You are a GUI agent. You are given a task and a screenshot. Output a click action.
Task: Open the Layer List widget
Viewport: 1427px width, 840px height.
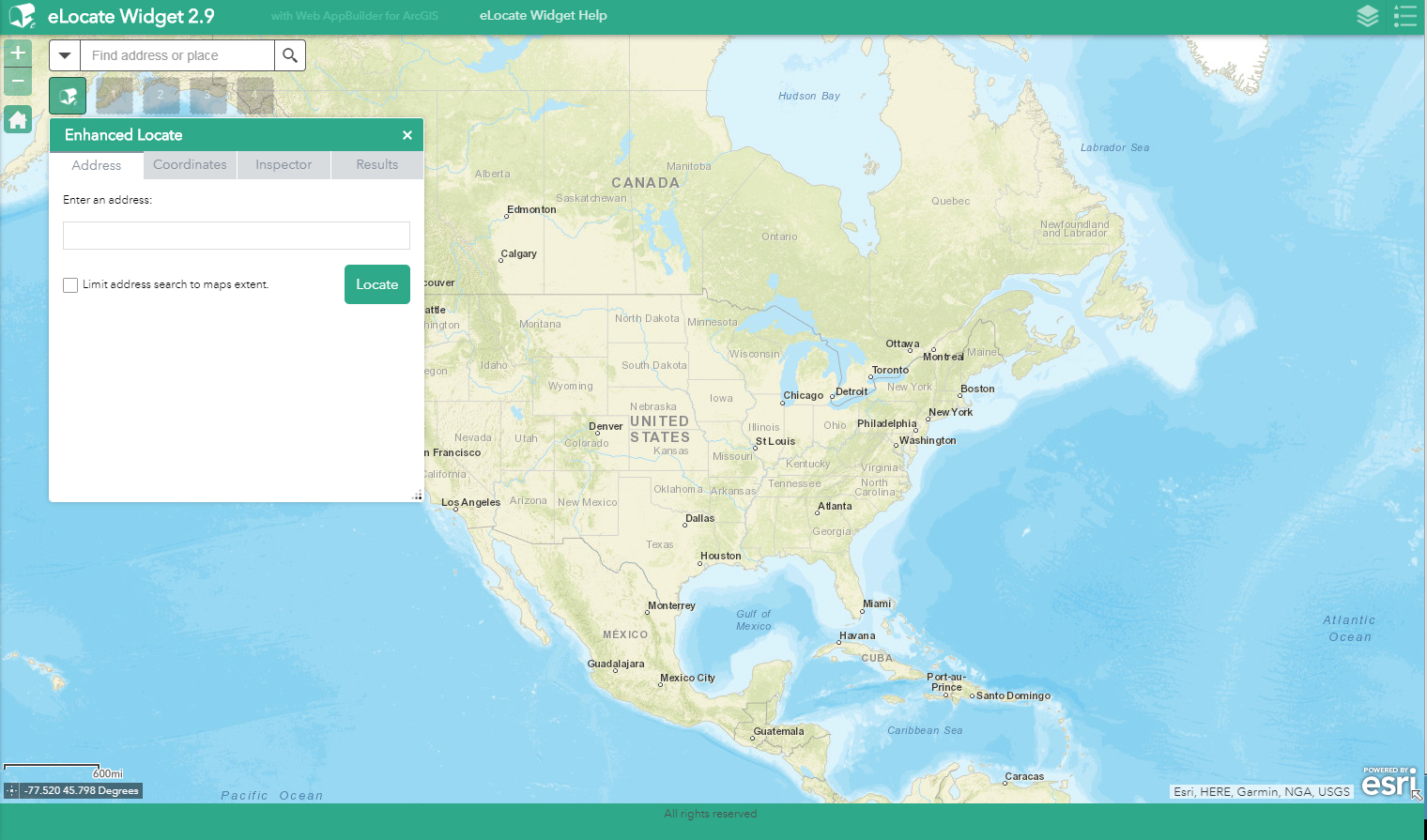(x=1368, y=16)
